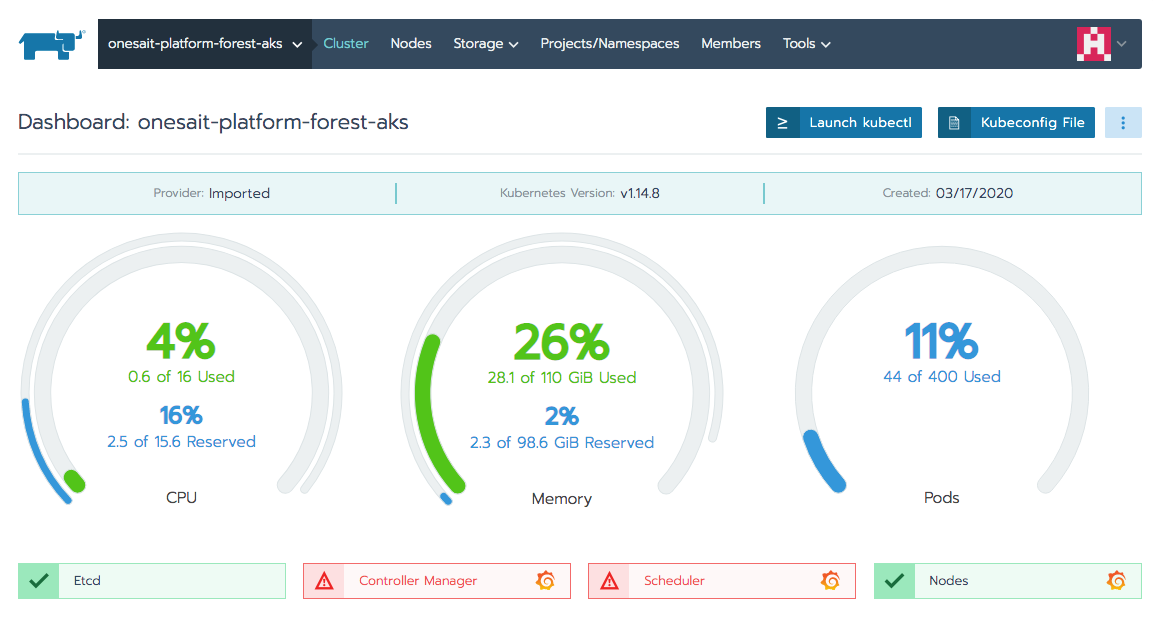This screenshot has width=1153, height=625.
Task: Open Grafana metrics for the Scheduler
Action: coord(830,580)
